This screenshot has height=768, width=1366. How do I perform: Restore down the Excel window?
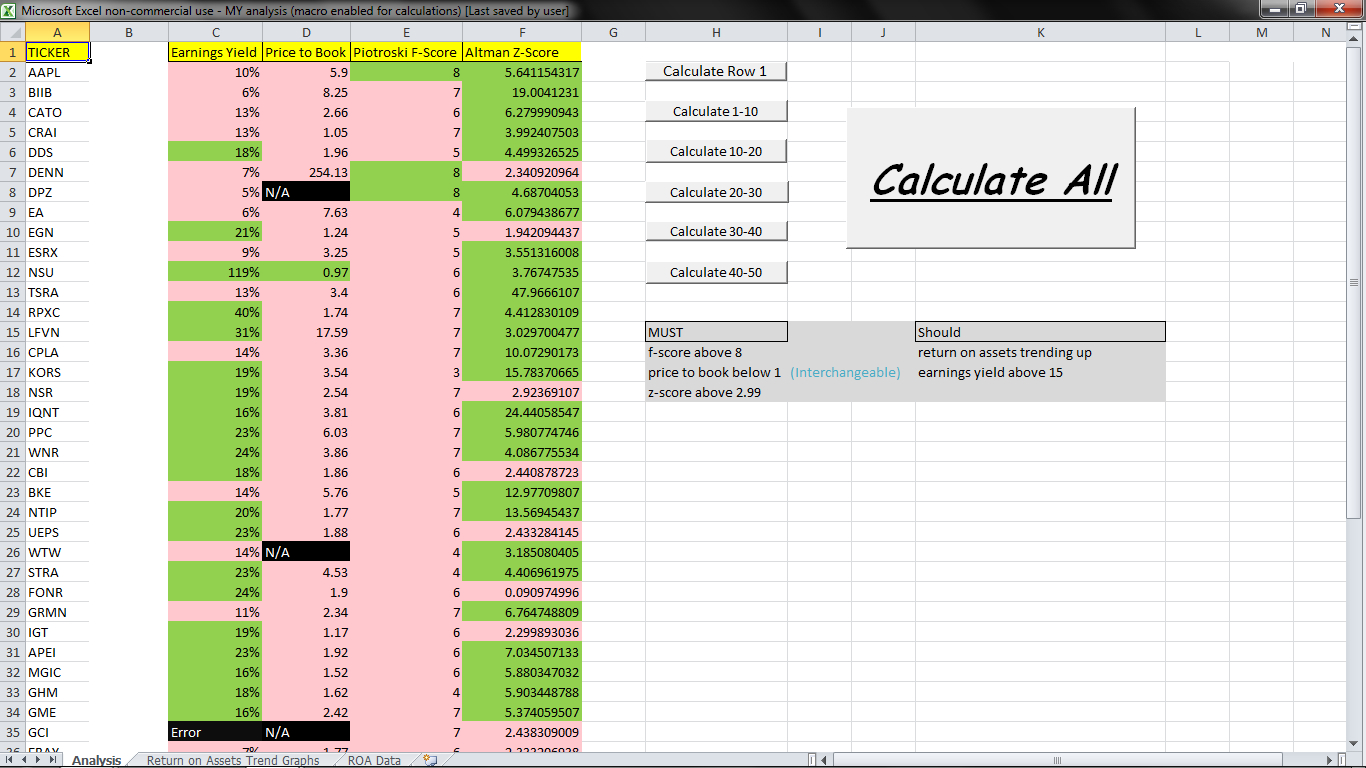tap(1300, 9)
